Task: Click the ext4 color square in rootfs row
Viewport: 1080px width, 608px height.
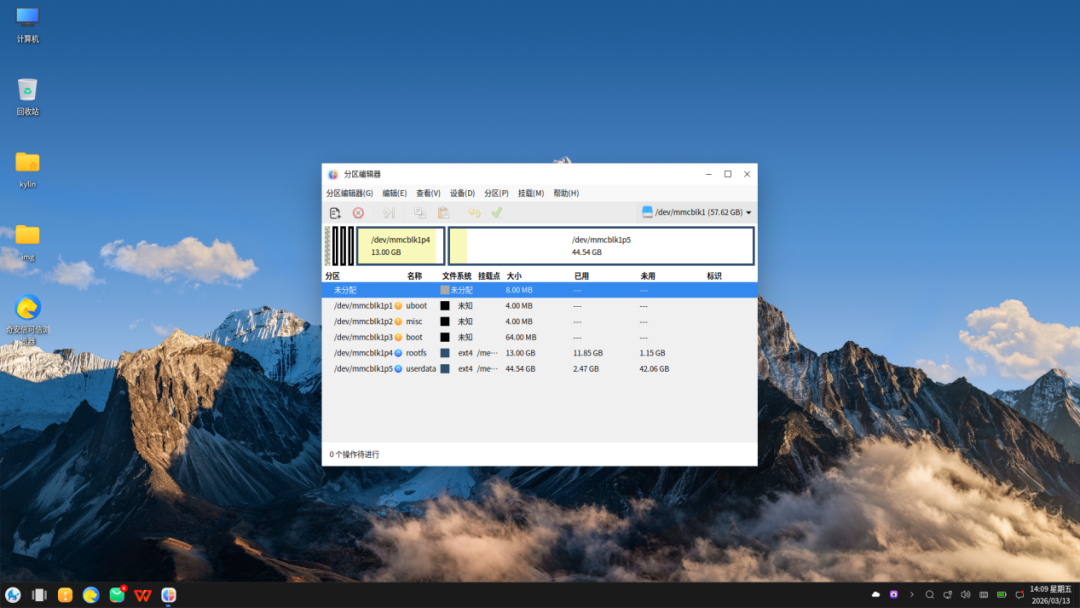Action: 445,353
